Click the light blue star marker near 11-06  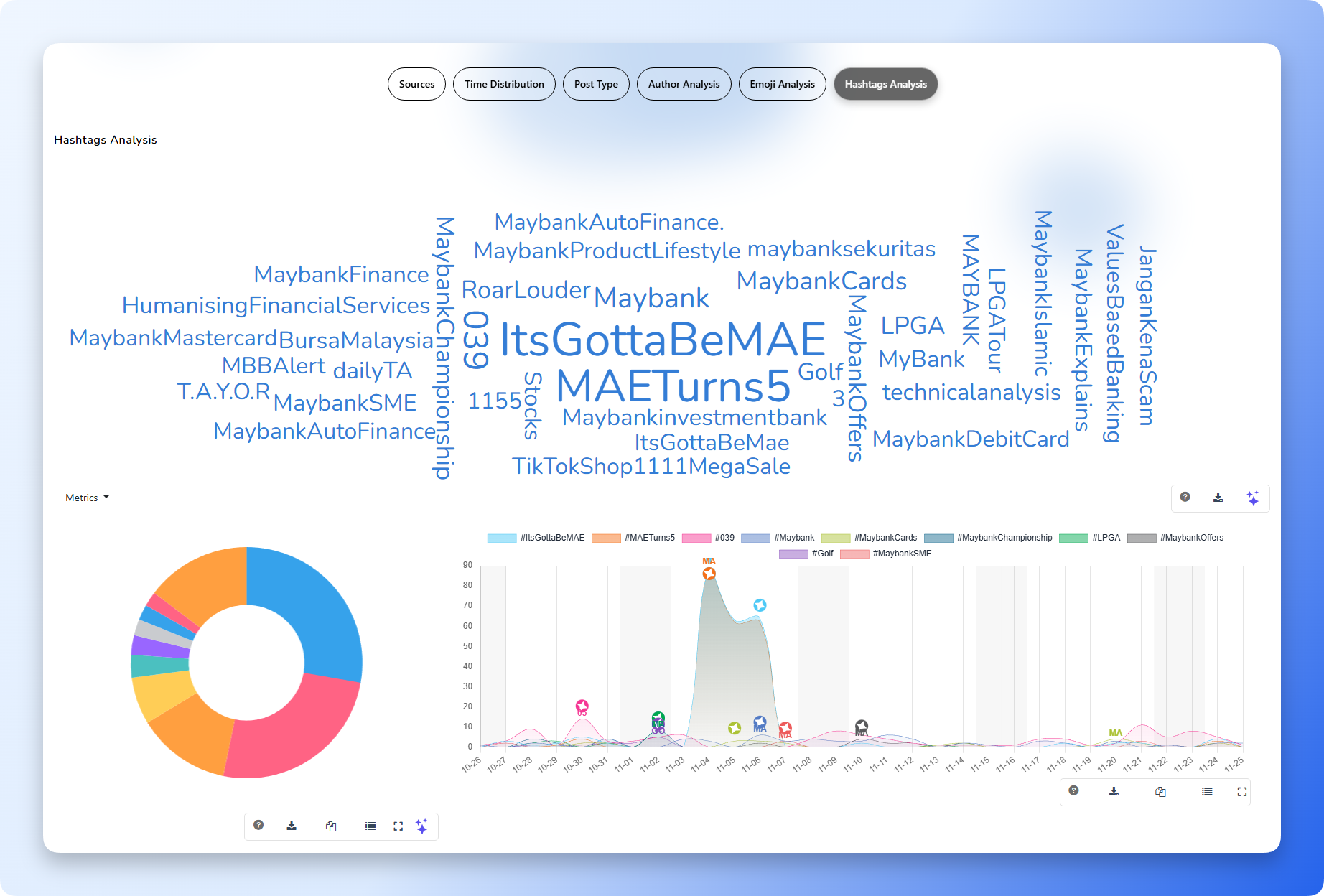coord(760,605)
